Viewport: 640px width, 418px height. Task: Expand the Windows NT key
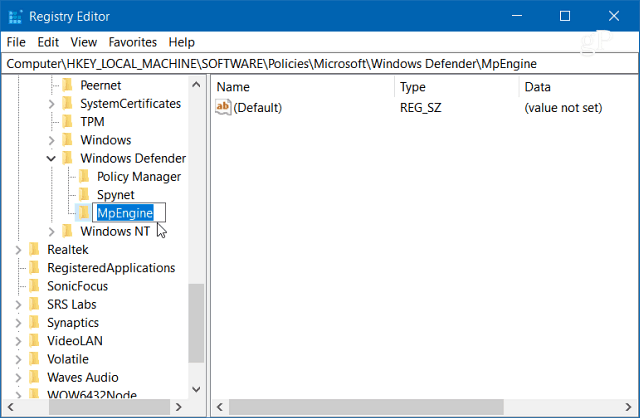click(51, 232)
